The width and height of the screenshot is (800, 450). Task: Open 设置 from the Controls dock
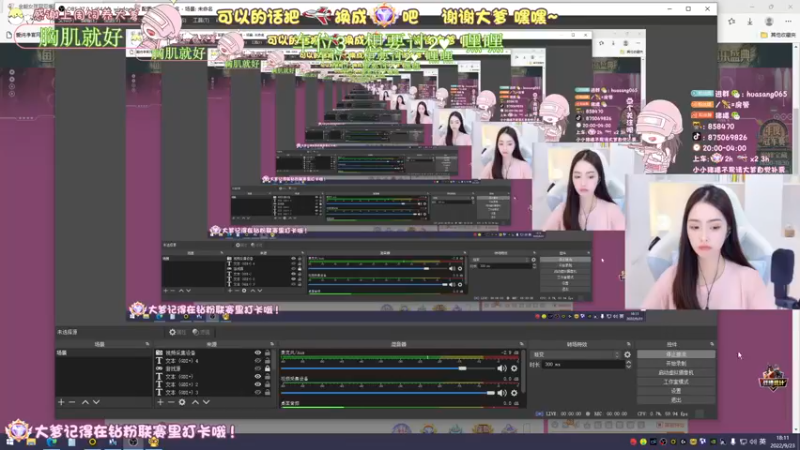676,391
